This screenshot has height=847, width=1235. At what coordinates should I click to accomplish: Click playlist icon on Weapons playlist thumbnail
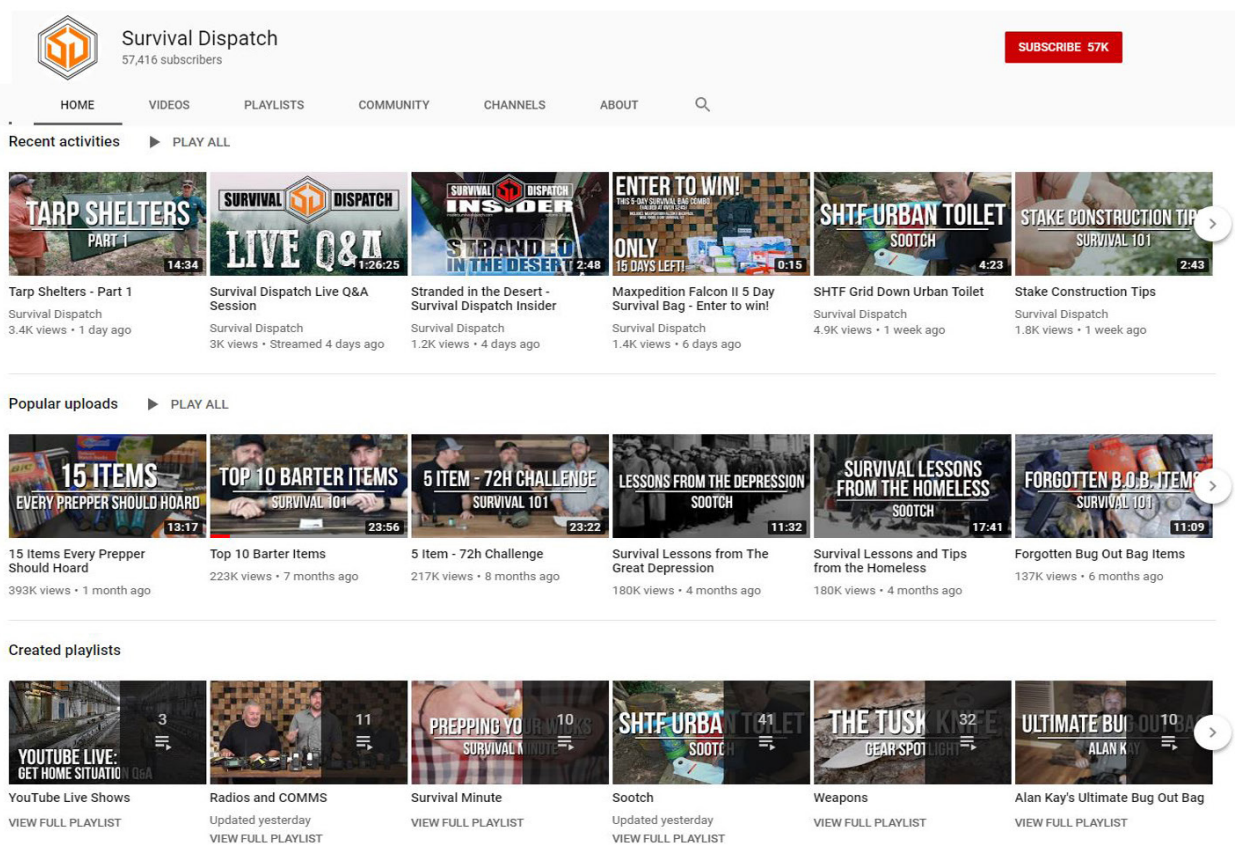(x=967, y=743)
